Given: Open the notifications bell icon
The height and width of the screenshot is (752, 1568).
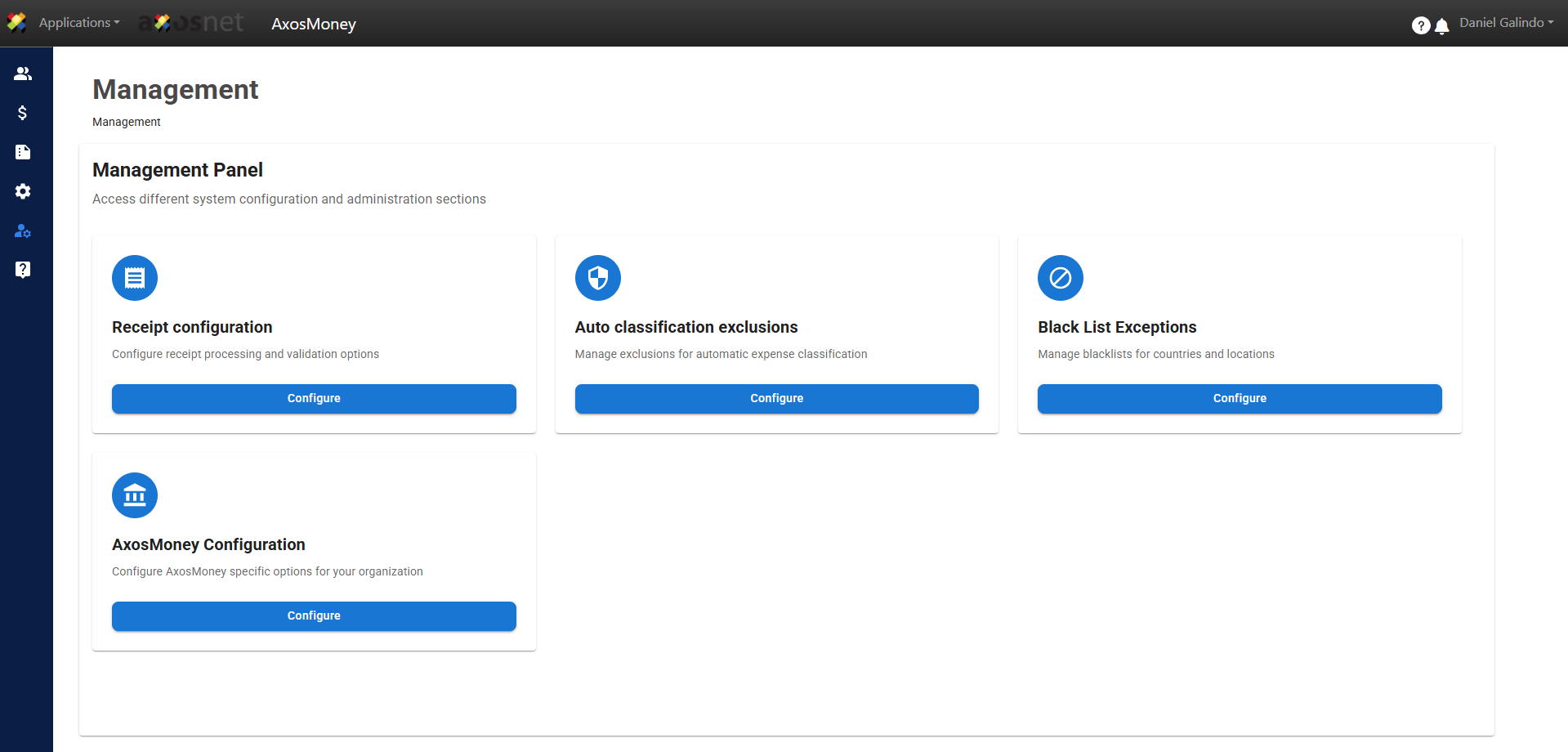Looking at the screenshot, I should pos(1442,26).
